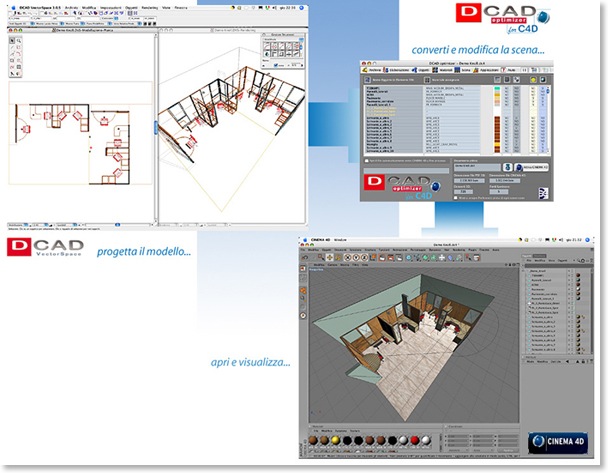The height and width of the screenshot is (473, 608).
Task: Click the grid icon beside 'Materiale assegnato' header
Action: [427, 80]
